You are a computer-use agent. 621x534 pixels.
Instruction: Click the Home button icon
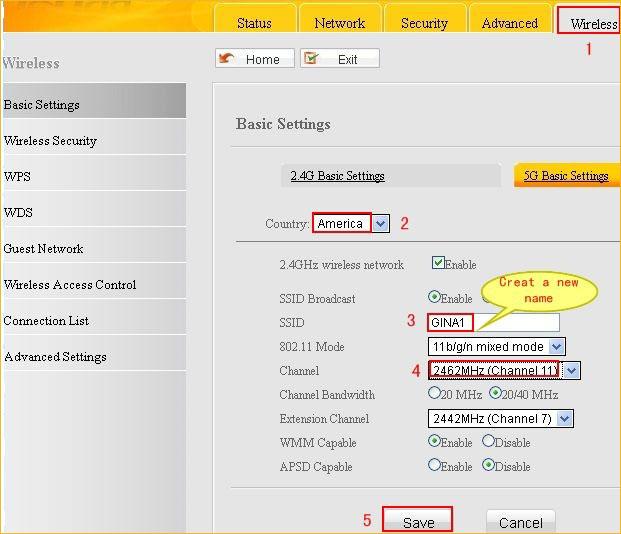click(227, 59)
